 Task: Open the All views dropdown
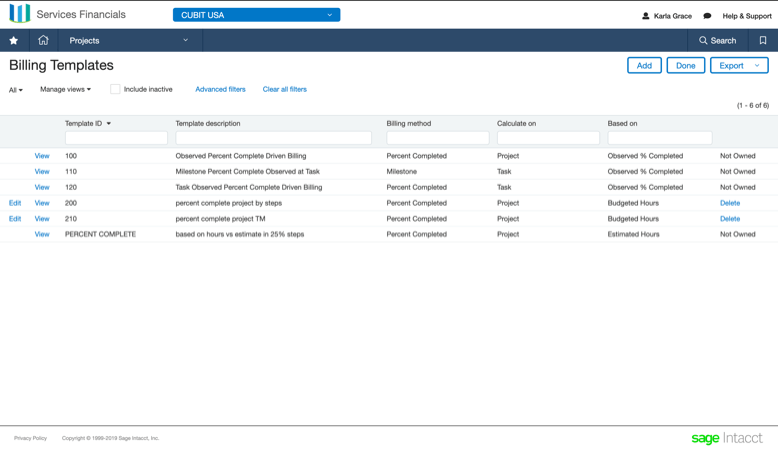(x=15, y=90)
